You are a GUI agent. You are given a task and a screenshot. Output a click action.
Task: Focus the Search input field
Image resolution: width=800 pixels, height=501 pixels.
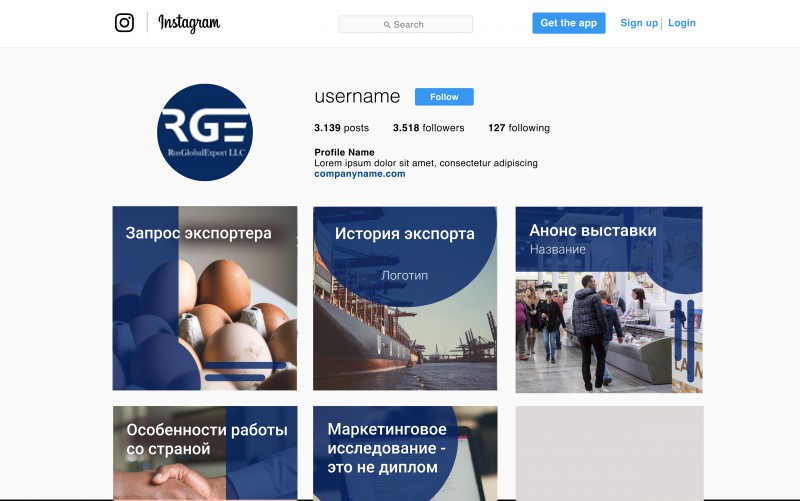tap(406, 24)
